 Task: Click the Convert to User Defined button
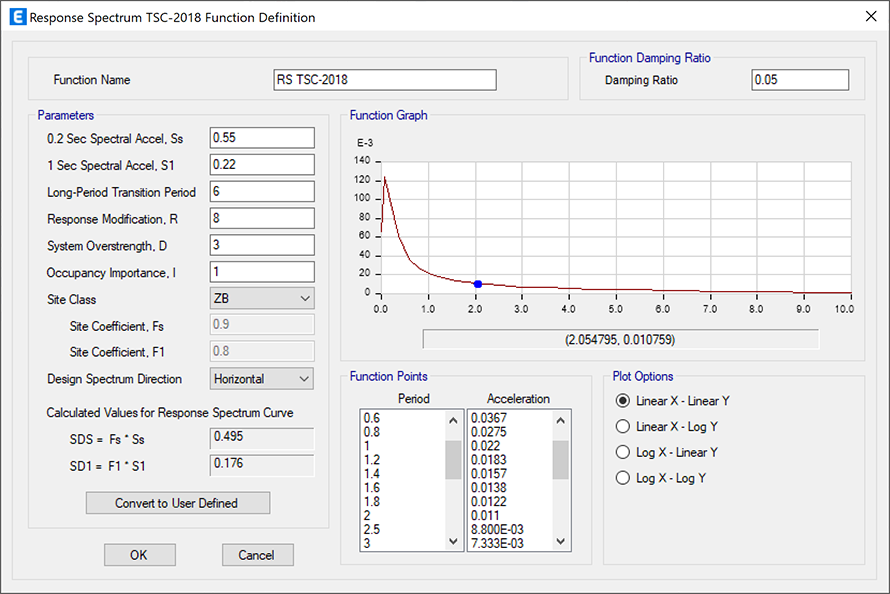(178, 503)
